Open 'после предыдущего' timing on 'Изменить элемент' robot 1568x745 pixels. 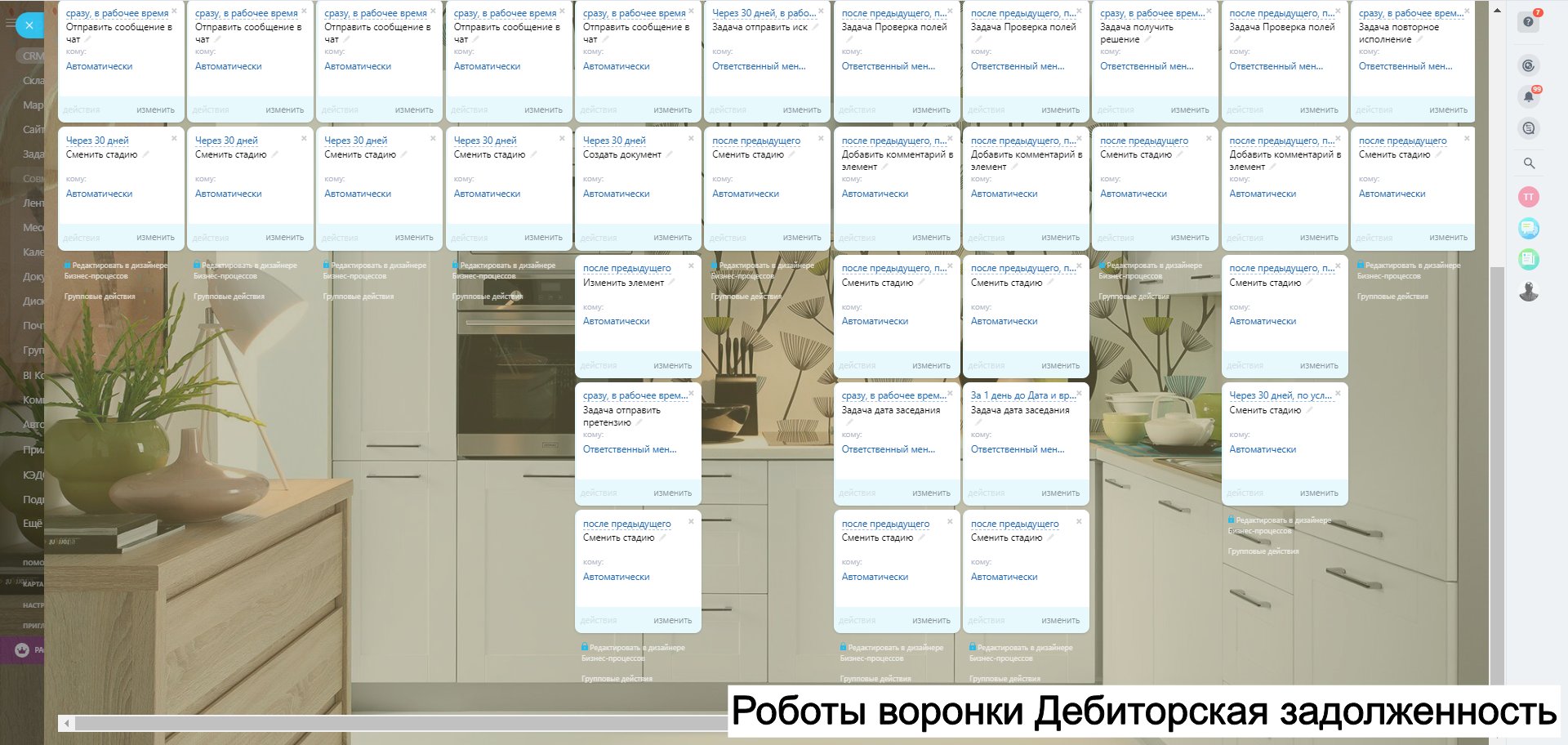626,268
